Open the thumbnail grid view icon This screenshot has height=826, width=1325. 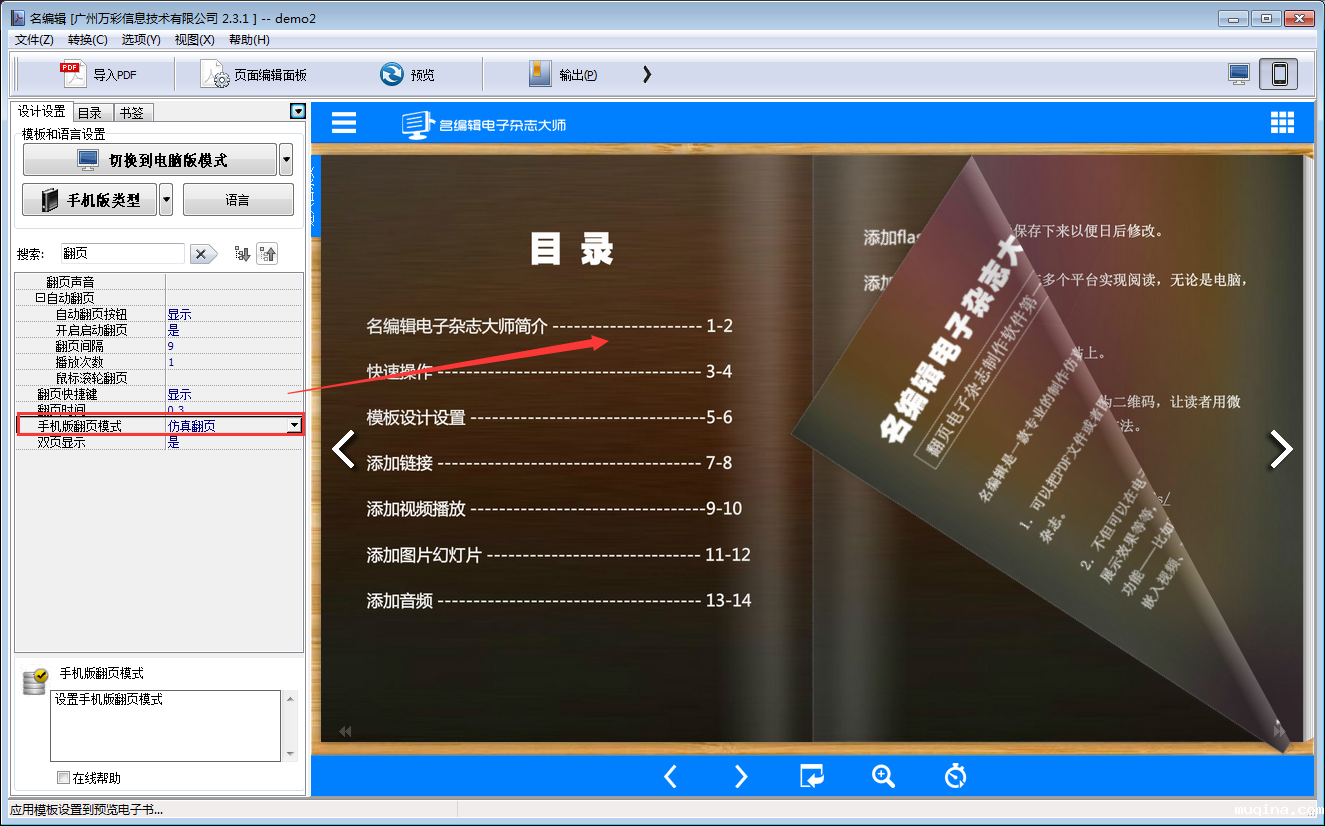click(x=1282, y=122)
